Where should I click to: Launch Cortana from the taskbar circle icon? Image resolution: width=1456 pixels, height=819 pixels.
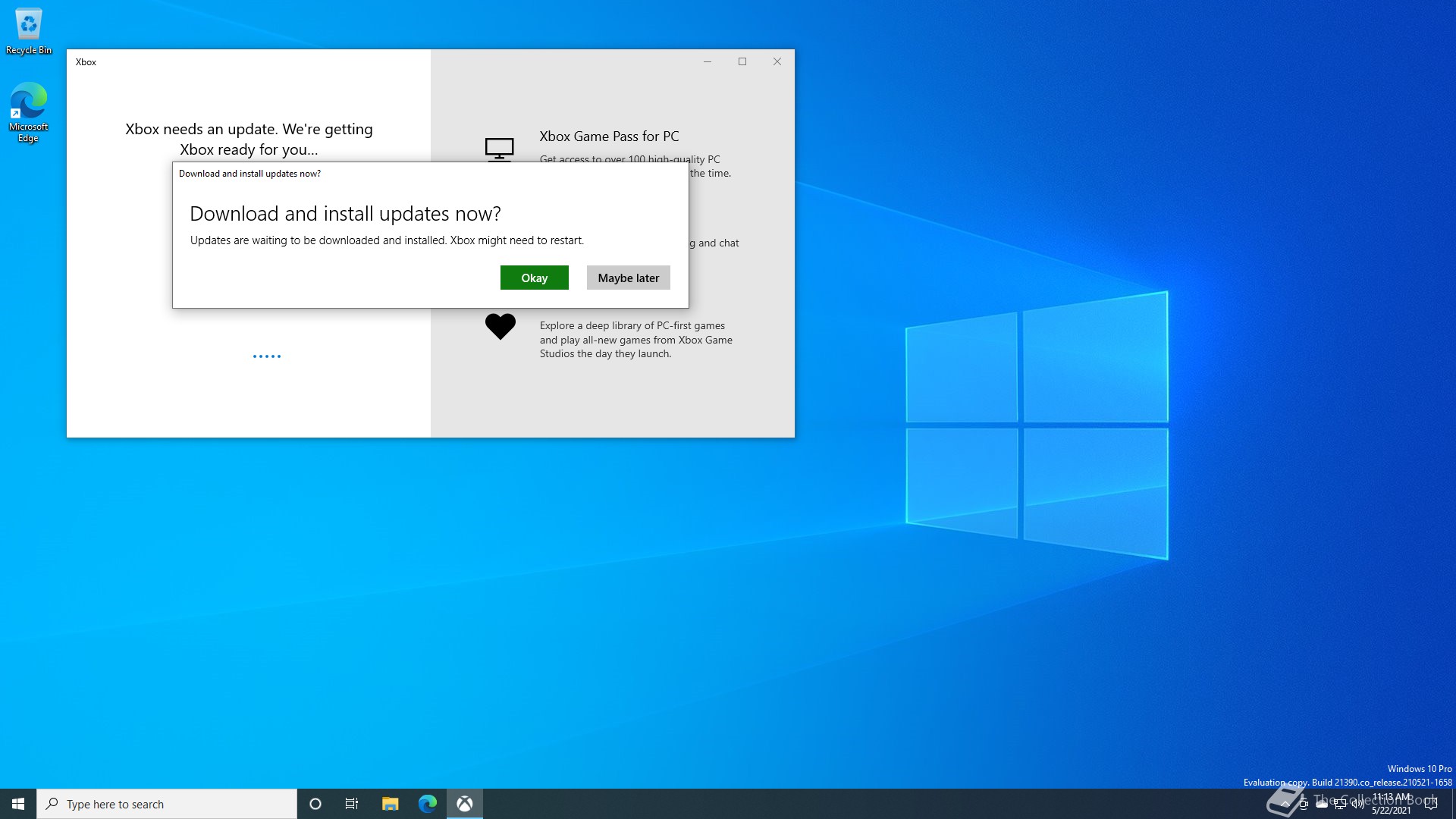point(315,804)
